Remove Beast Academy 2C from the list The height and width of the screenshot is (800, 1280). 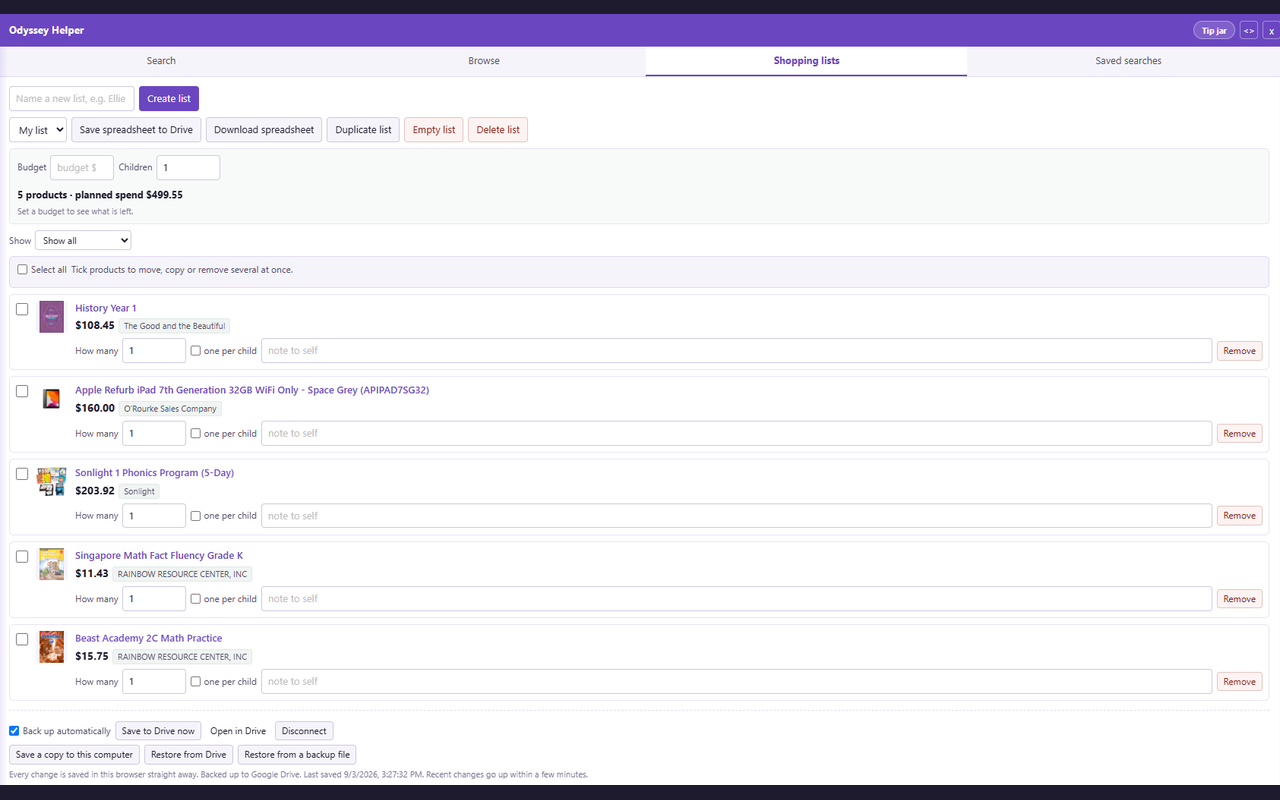coord(1239,682)
